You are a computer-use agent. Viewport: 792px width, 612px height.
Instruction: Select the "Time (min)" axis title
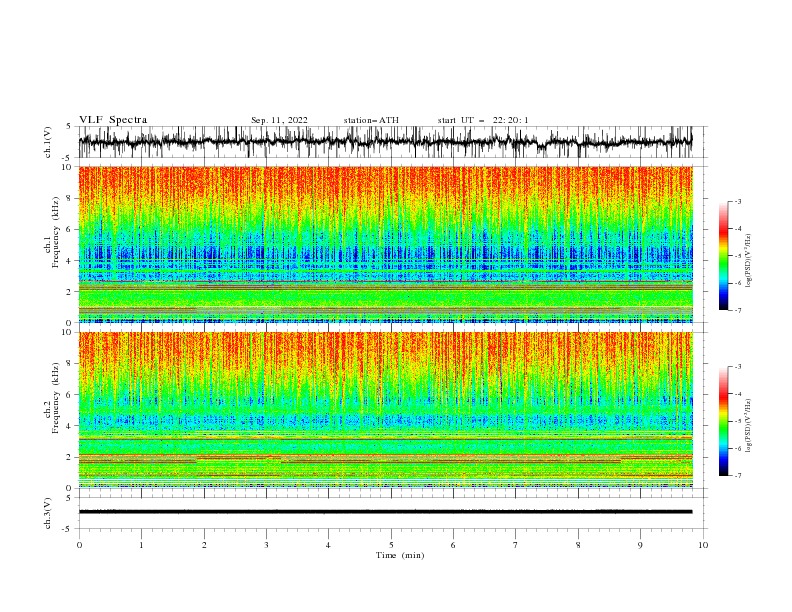click(400, 555)
